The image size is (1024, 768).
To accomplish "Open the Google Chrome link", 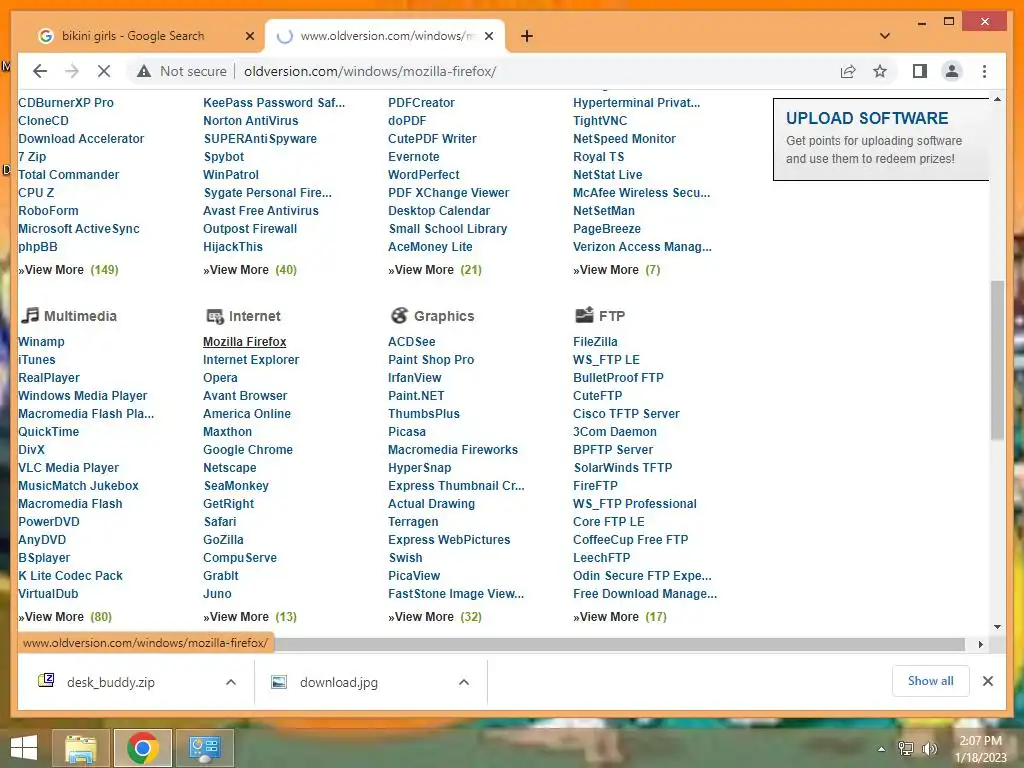I will [x=248, y=449].
